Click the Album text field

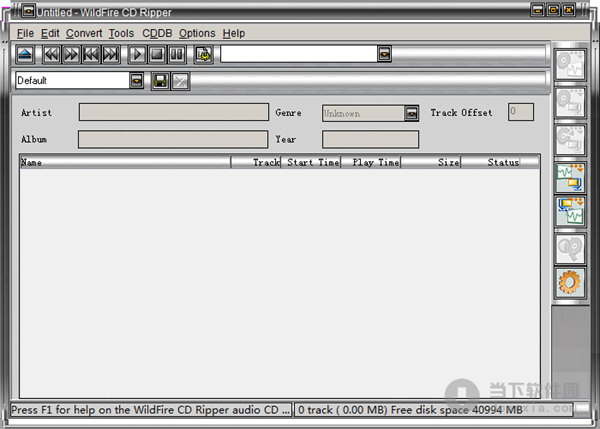pyautogui.click(x=173, y=139)
